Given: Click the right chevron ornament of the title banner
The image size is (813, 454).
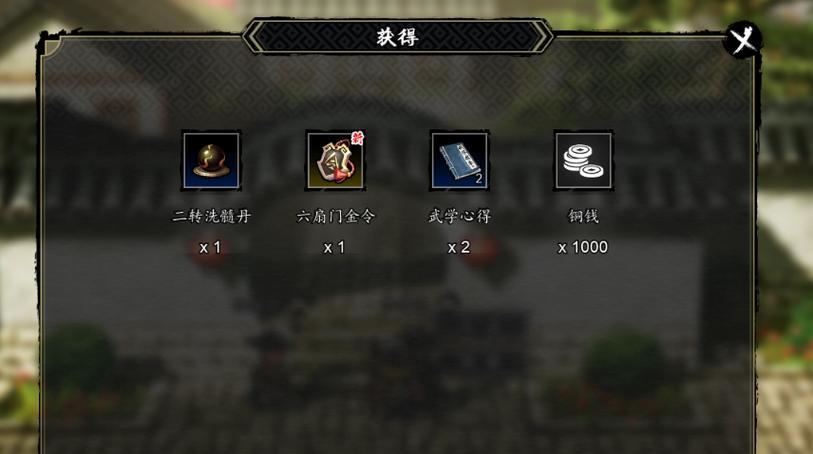Looking at the screenshot, I should tap(542, 36).
